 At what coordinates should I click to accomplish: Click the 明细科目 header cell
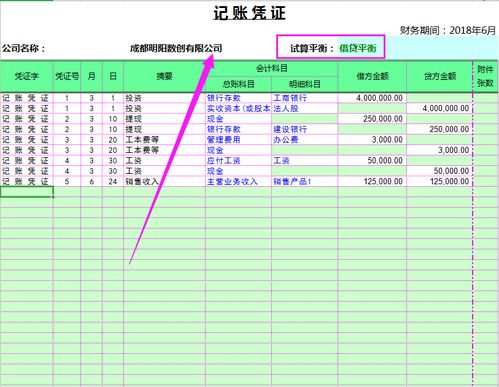click(305, 84)
